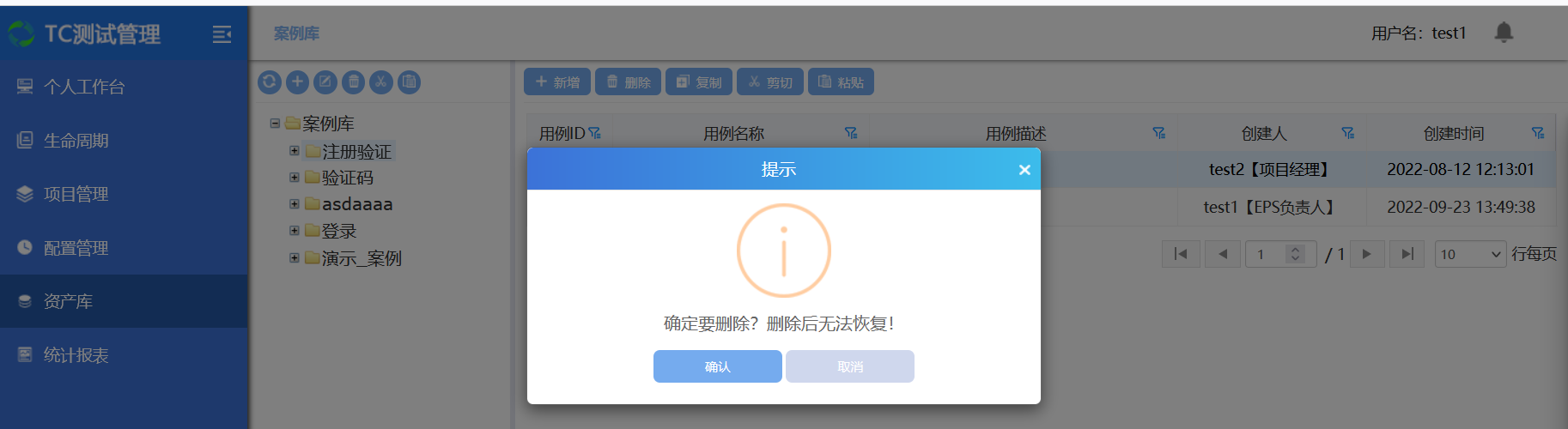Click the round trash icon above the tree
The width and height of the screenshot is (1568, 429).
point(353,82)
